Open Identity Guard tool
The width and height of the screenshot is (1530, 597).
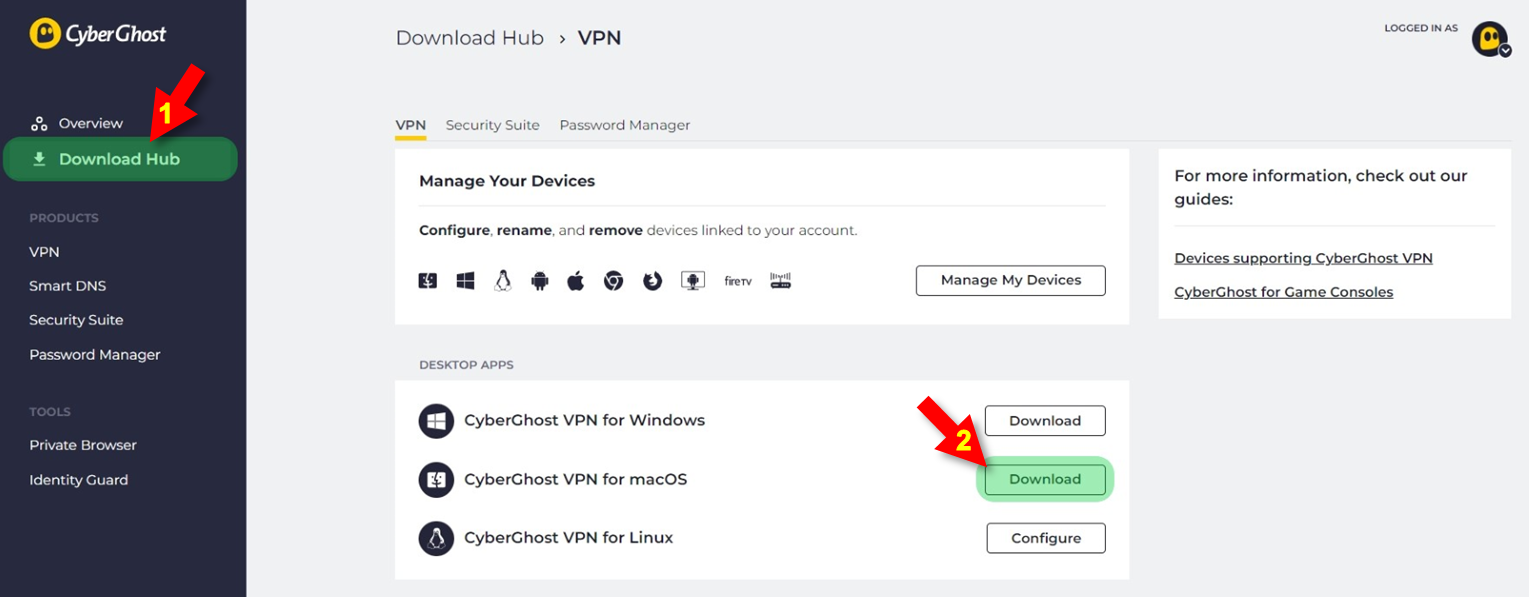coord(79,480)
